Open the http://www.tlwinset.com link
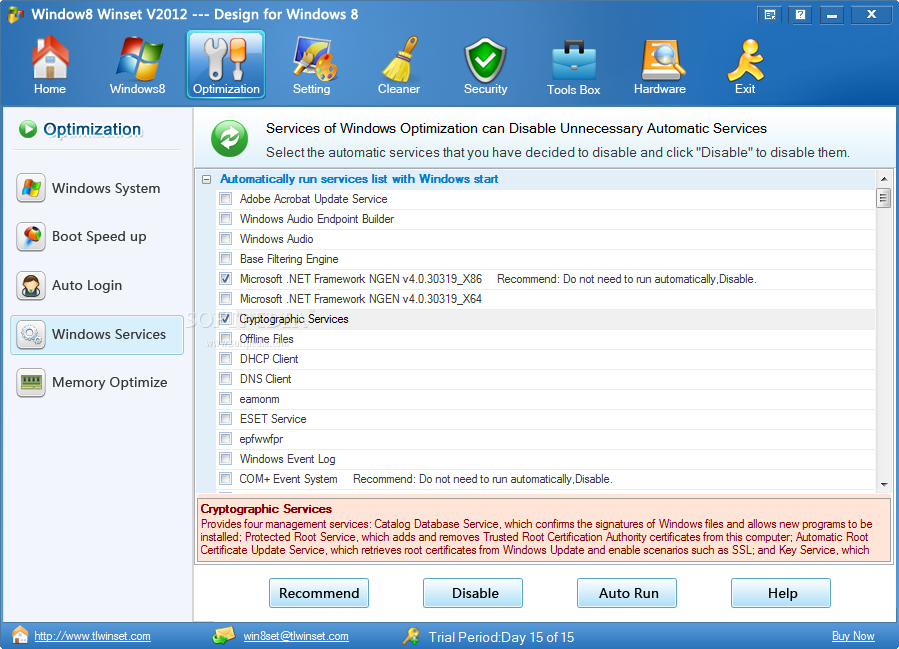 (x=92, y=636)
